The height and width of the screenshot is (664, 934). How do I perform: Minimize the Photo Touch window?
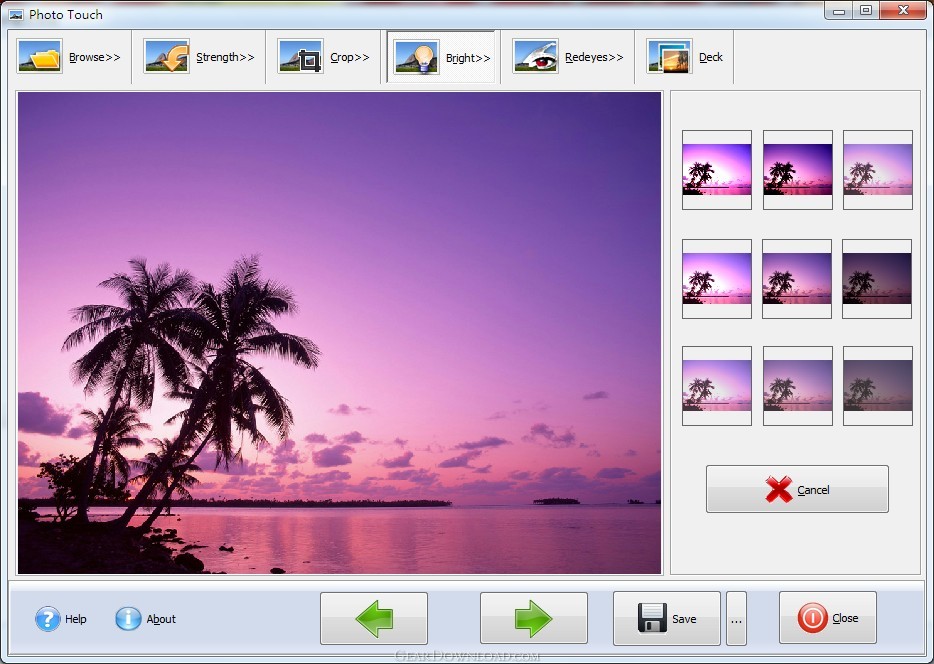point(839,10)
